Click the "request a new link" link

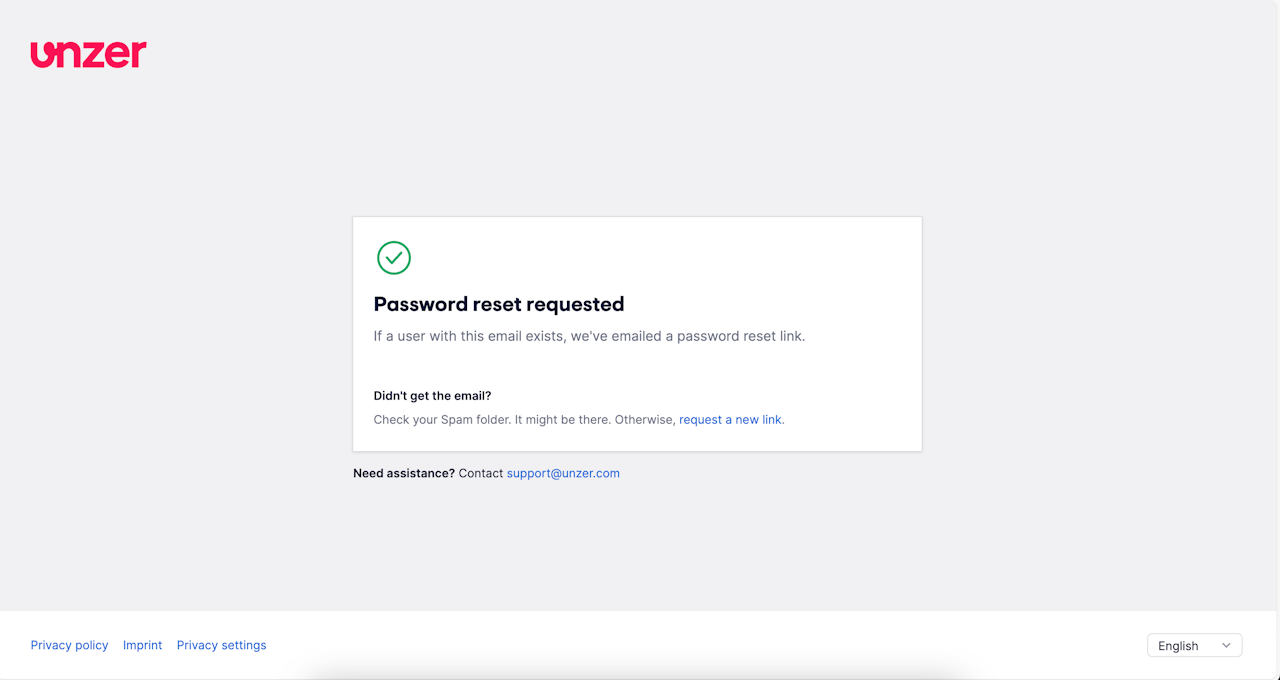tap(730, 420)
